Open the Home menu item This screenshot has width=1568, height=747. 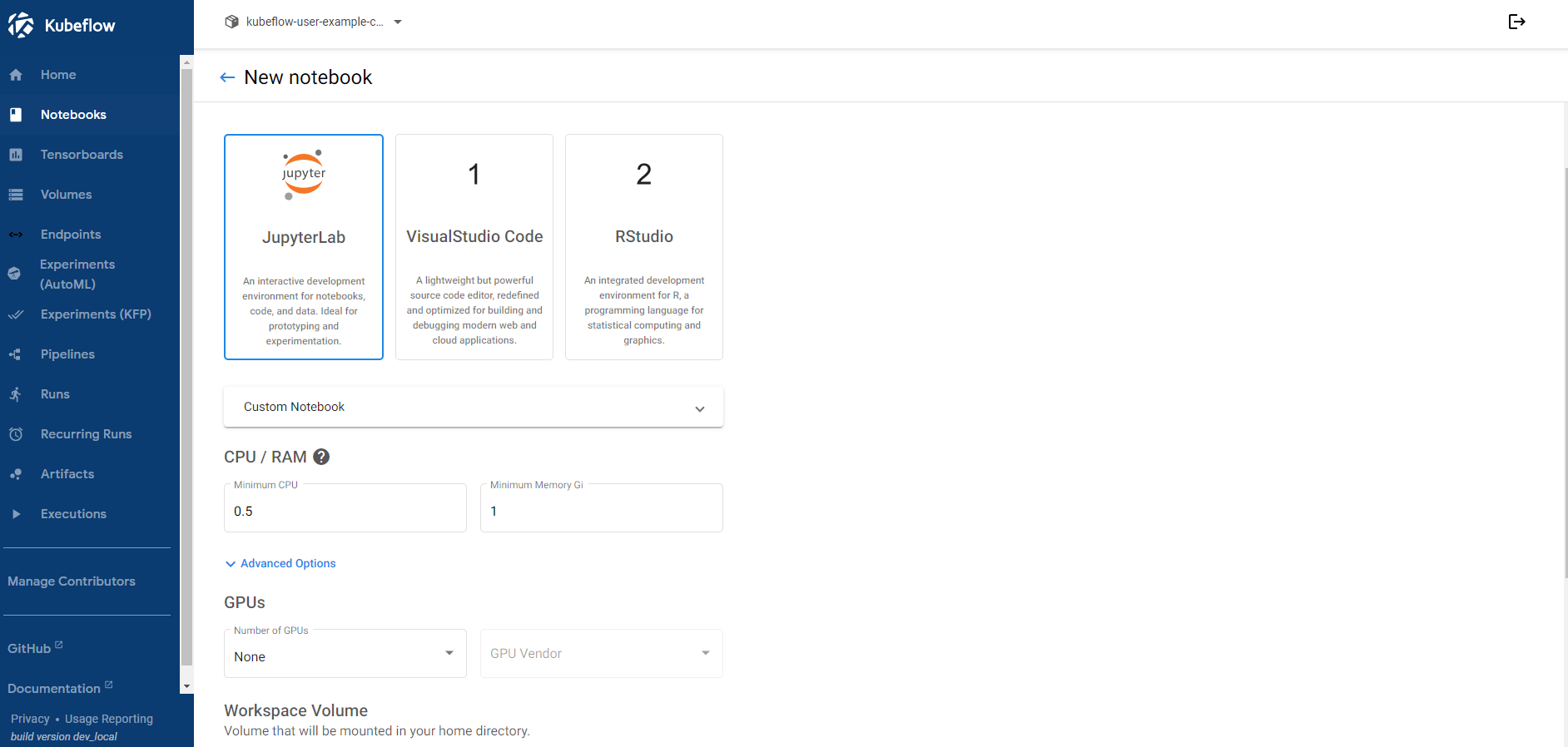[90, 75]
